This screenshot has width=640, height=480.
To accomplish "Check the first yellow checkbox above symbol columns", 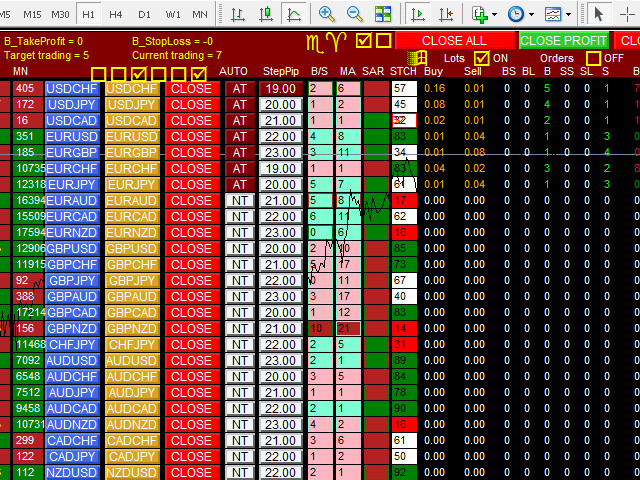I will pyautogui.click(x=98, y=74).
